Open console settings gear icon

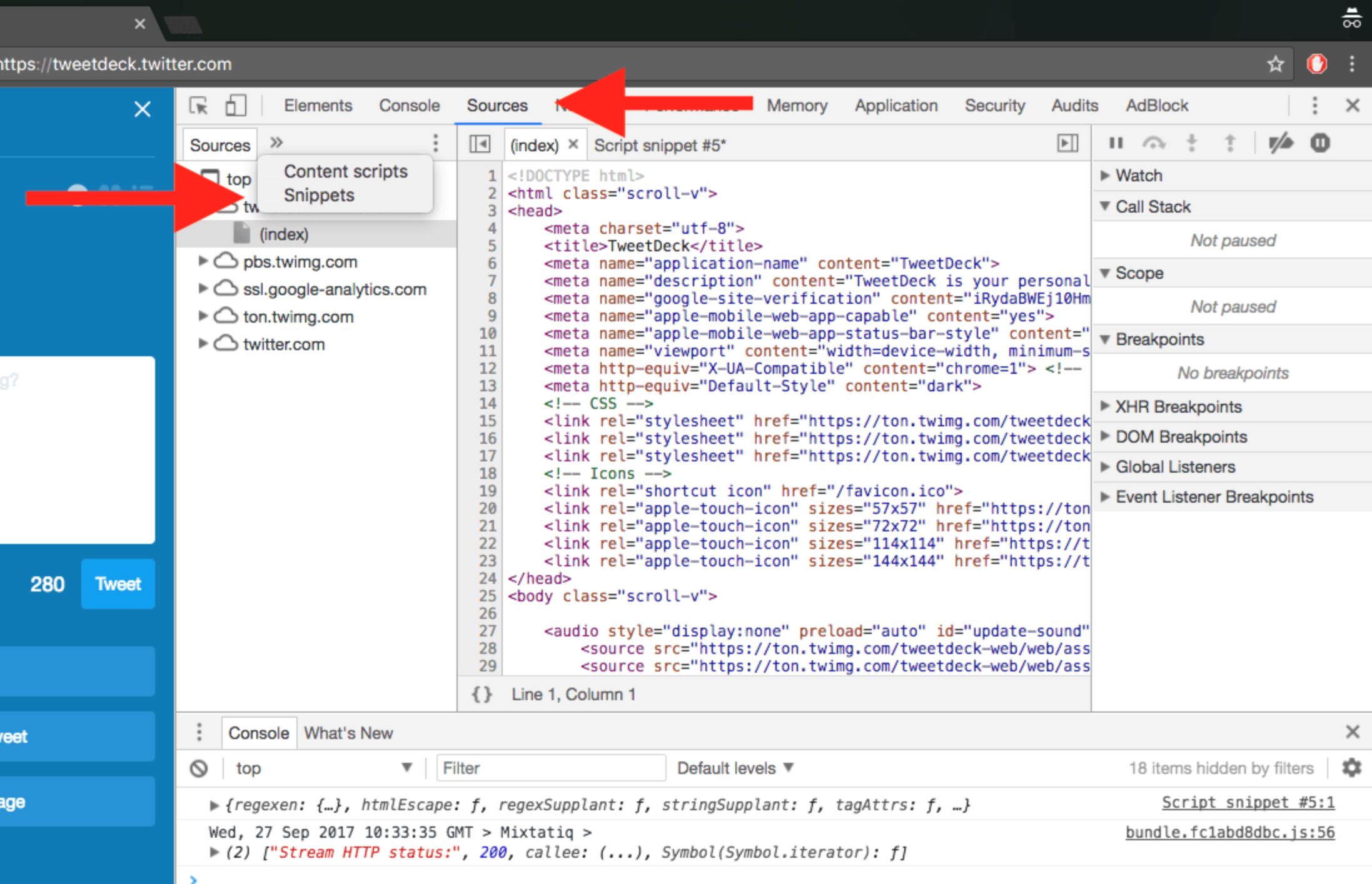[x=1351, y=768]
